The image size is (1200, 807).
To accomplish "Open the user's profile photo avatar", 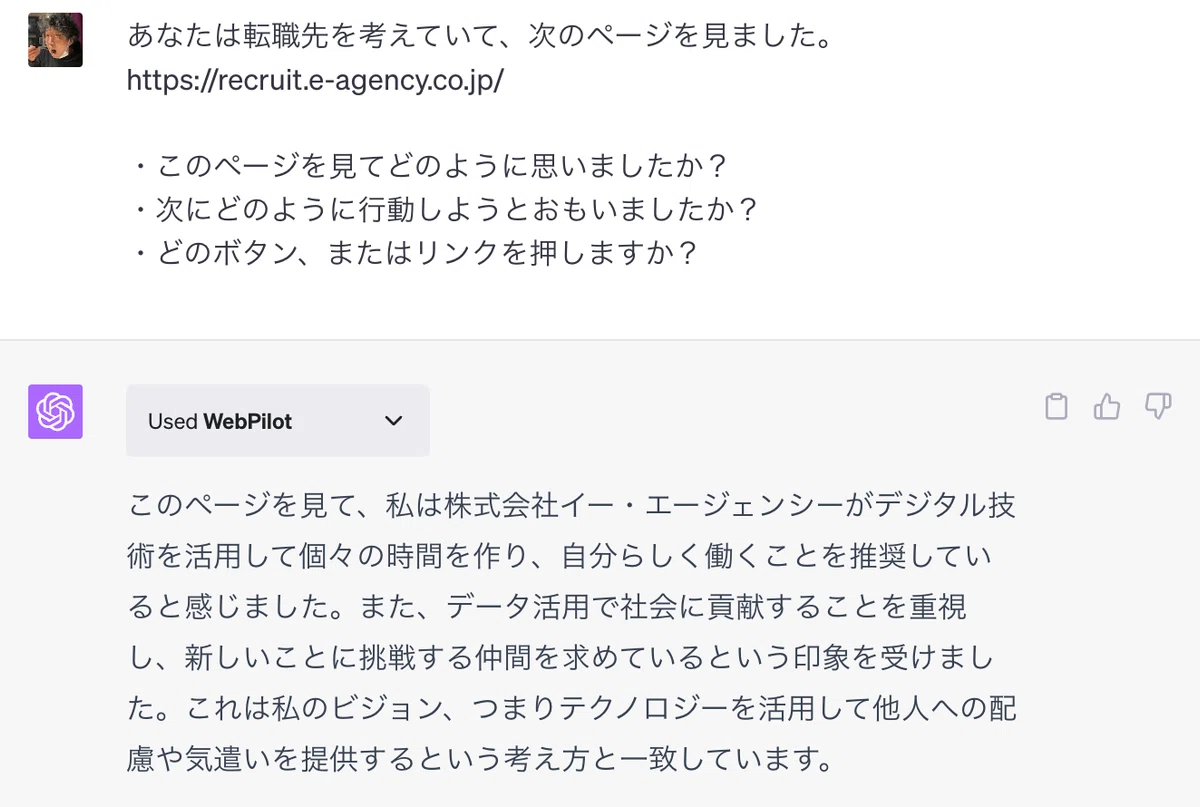I will pyautogui.click(x=55, y=40).
